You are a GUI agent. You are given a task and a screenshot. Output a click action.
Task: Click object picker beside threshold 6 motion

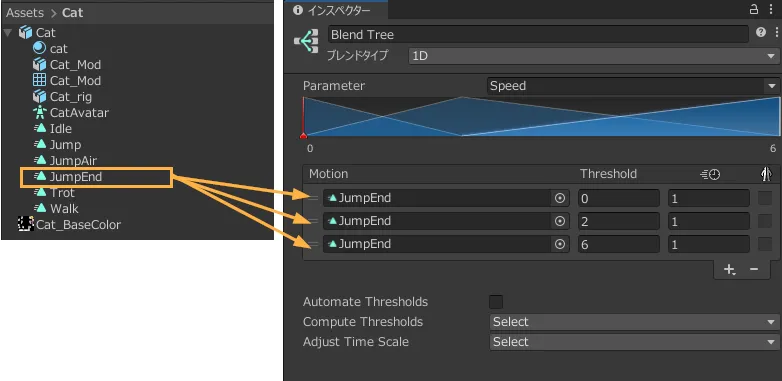pos(560,244)
